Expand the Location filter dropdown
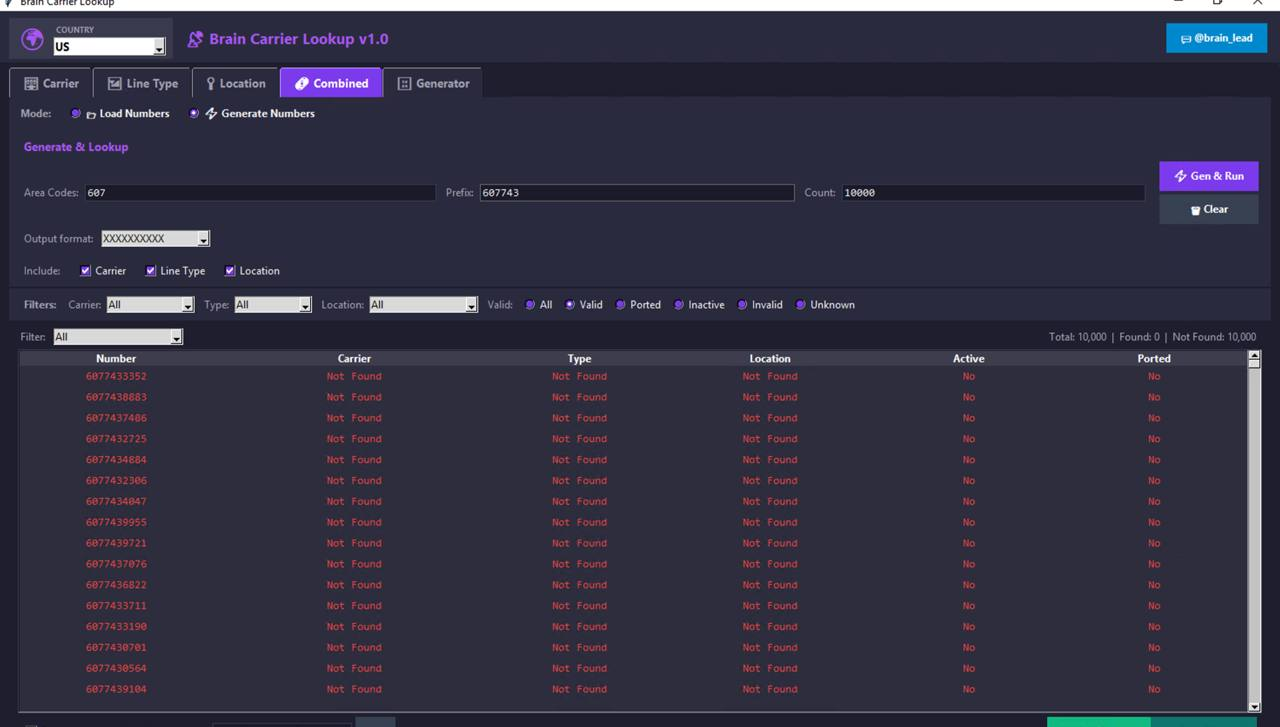This screenshot has height=727, width=1280. coord(424,305)
